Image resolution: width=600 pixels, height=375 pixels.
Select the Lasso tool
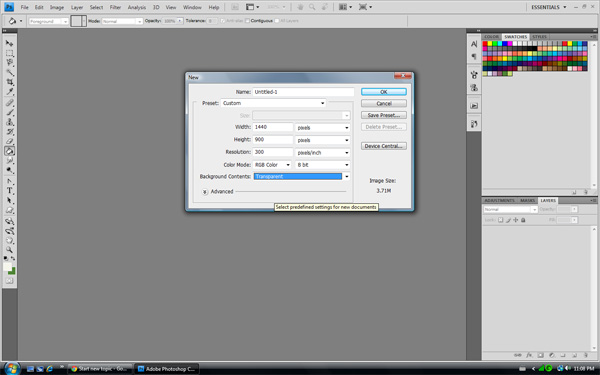pyautogui.click(x=9, y=63)
